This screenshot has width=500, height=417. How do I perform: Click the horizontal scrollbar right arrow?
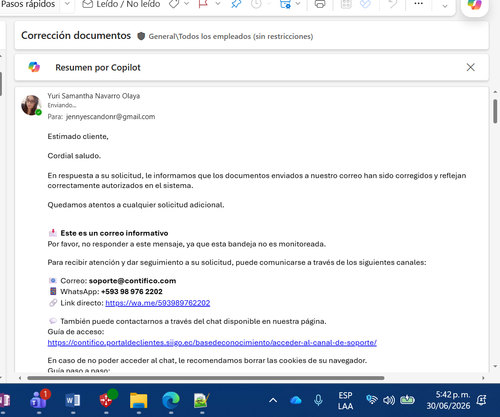(x=483, y=378)
